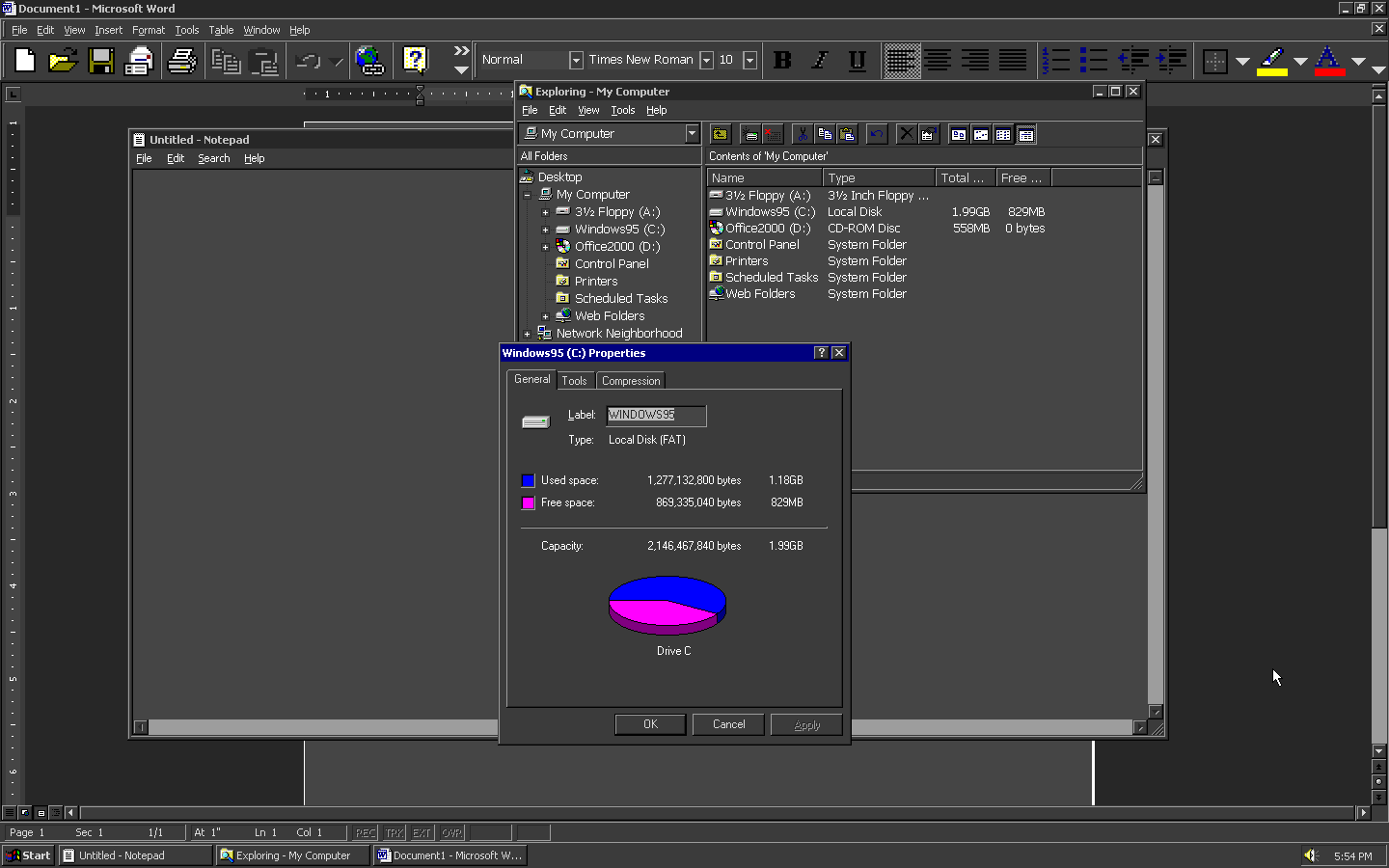This screenshot has width=1389, height=868.
Task: Click the Cut scissors icon in Explorer
Action: tap(802, 135)
